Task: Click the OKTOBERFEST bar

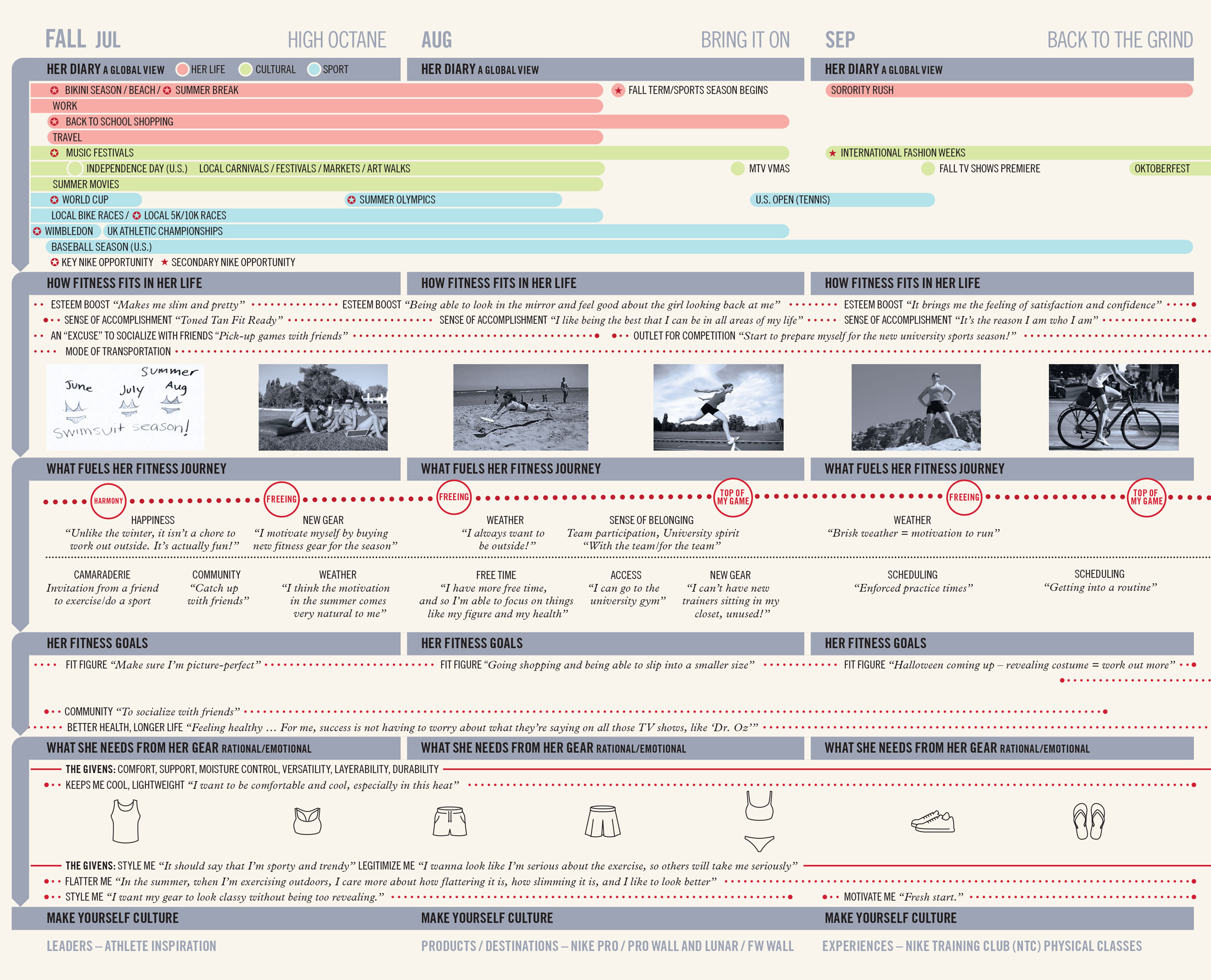Action: pyautogui.click(x=1170, y=168)
